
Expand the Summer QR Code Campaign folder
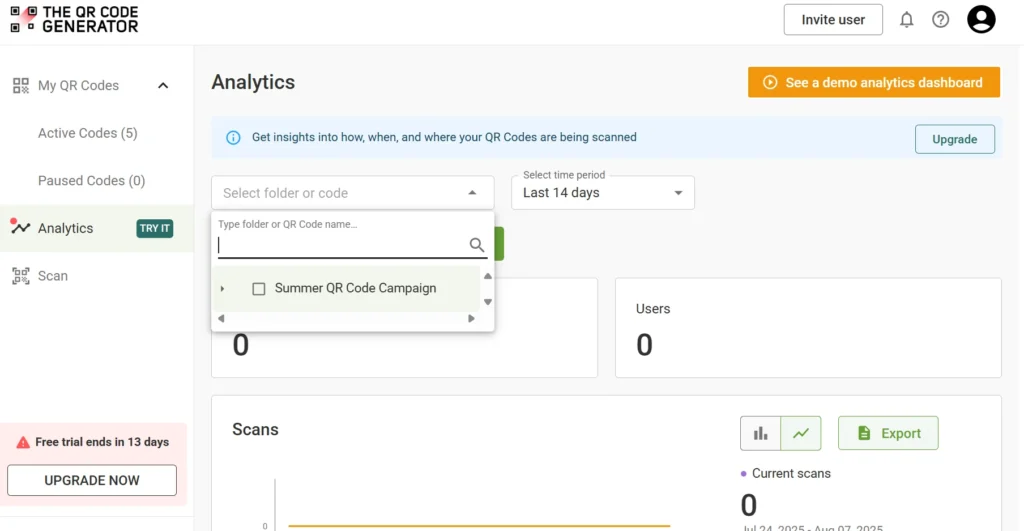point(222,289)
